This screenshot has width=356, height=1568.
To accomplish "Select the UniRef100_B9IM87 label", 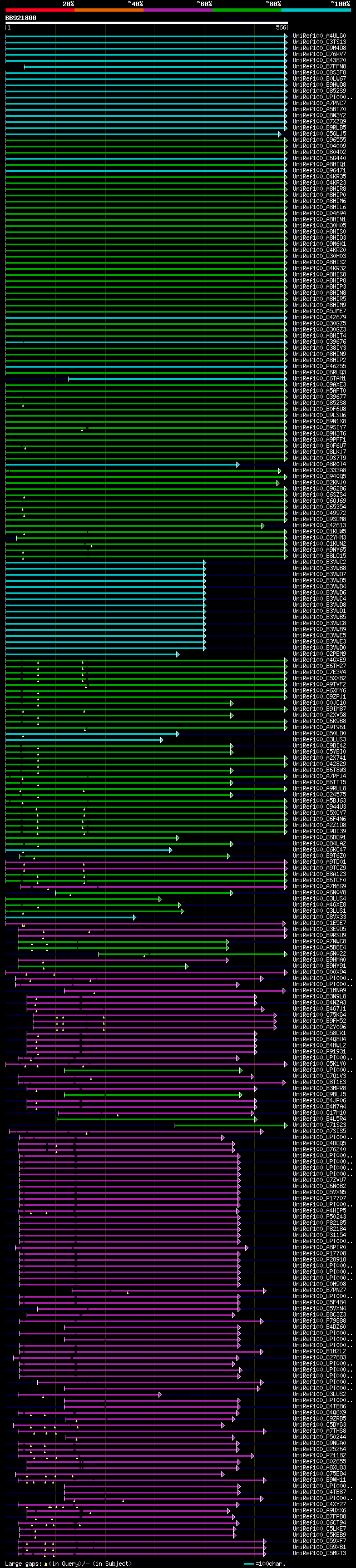I will click(x=319, y=709).
